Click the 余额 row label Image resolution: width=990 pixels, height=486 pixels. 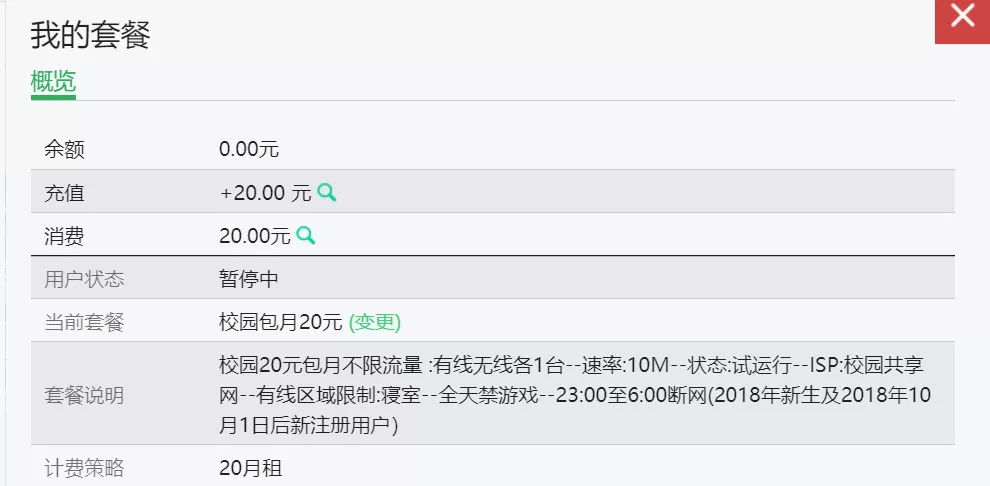[64, 150]
